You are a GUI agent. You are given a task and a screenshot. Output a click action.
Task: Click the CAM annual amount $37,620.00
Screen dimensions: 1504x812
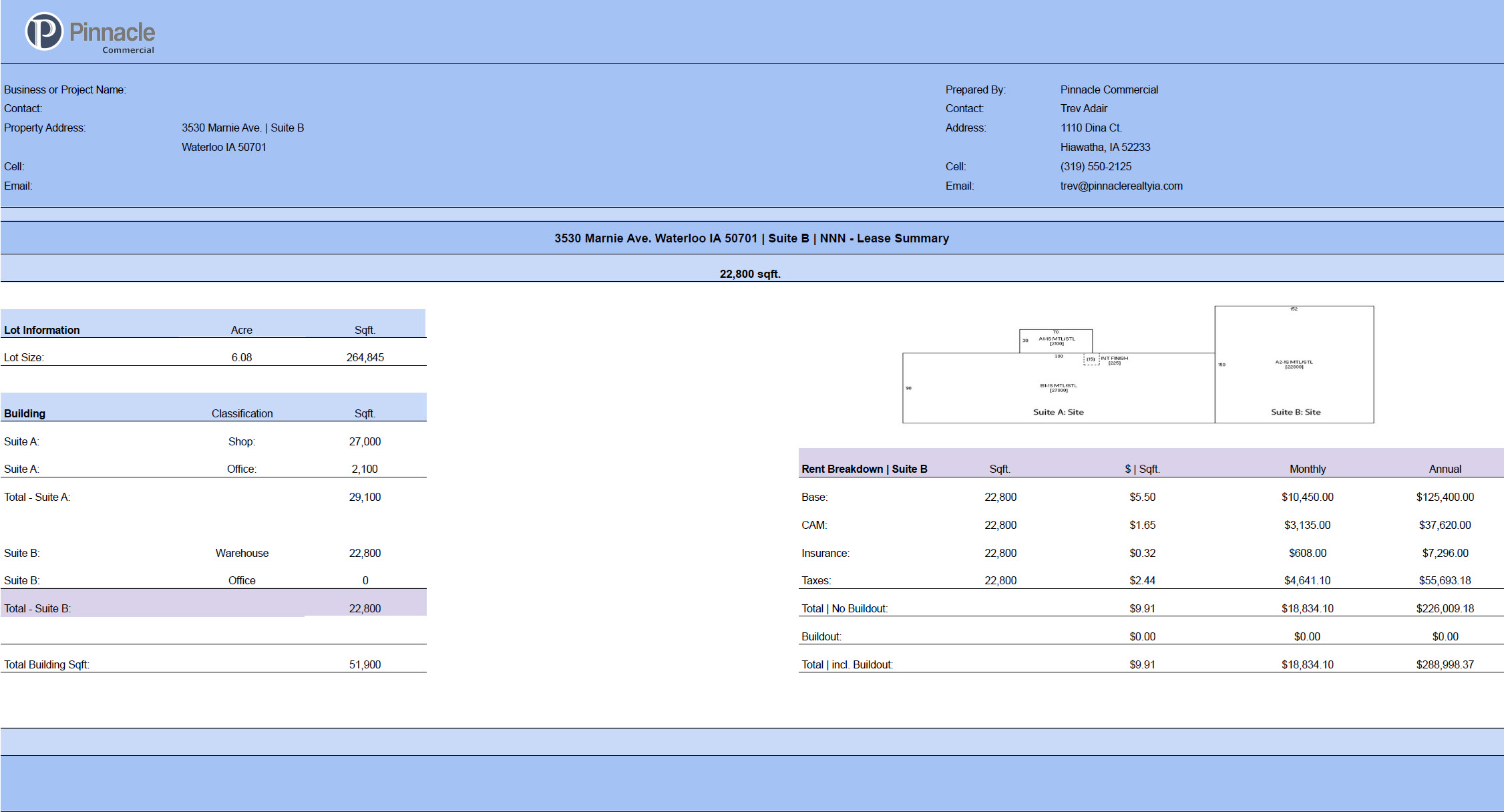pyautogui.click(x=1445, y=525)
